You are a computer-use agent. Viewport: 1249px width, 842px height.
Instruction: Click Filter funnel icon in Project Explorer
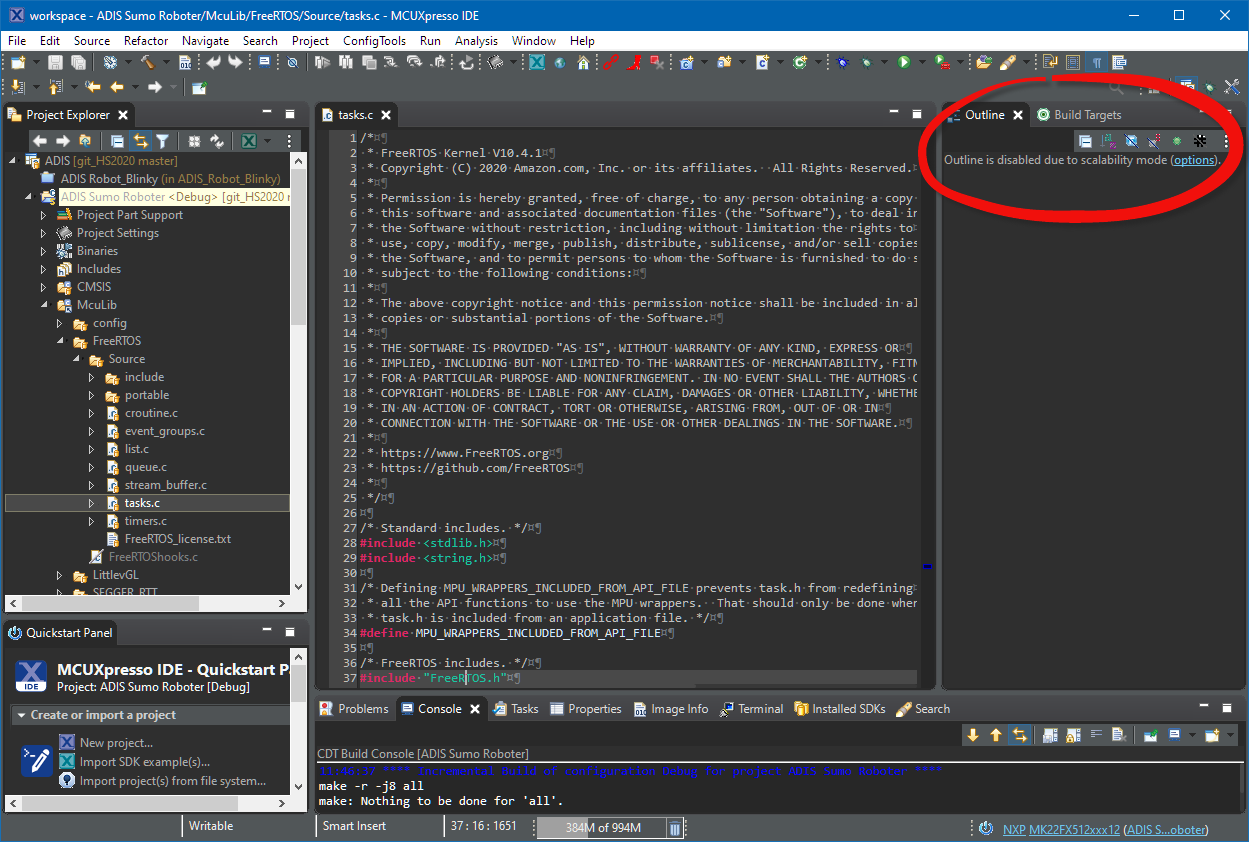point(162,141)
